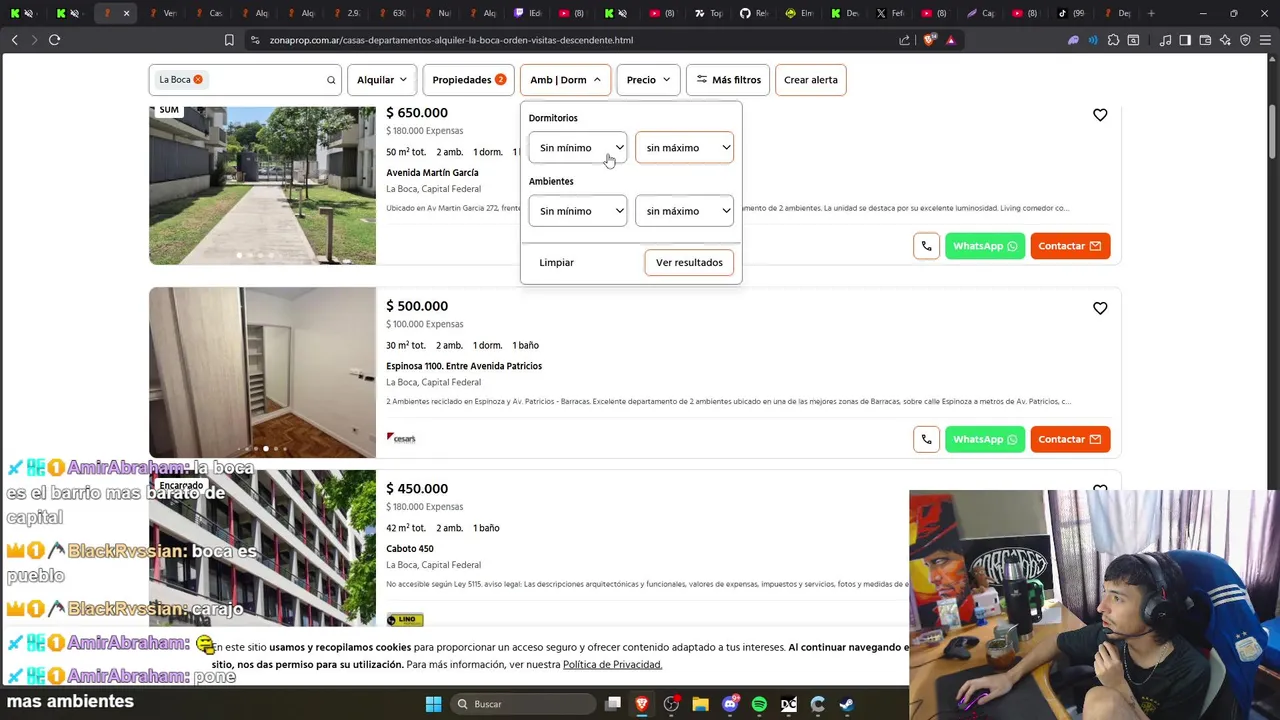Call the Espinosa 1100 listing by phone
Screen dimensions: 1280x720
tap(926, 439)
